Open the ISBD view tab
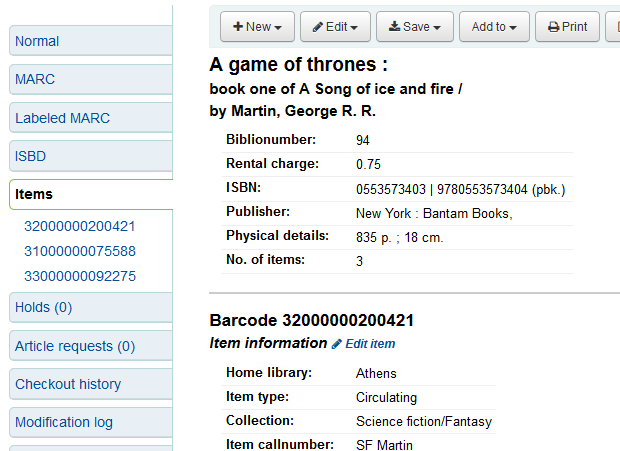The image size is (620, 451). (x=31, y=156)
